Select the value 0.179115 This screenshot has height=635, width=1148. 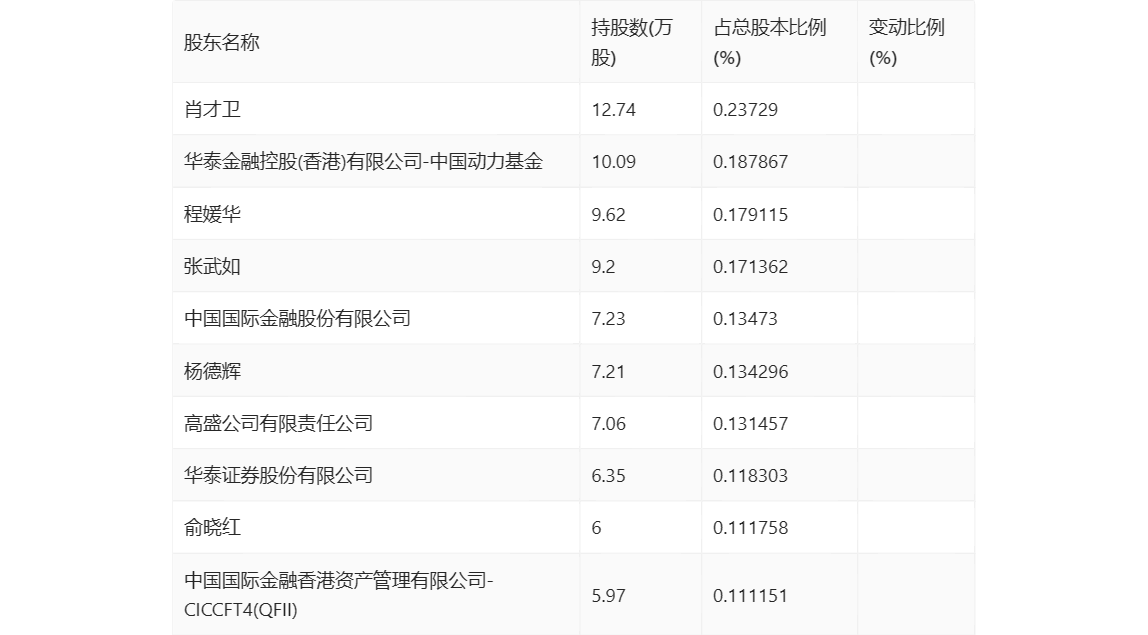[x=750, y=215]
